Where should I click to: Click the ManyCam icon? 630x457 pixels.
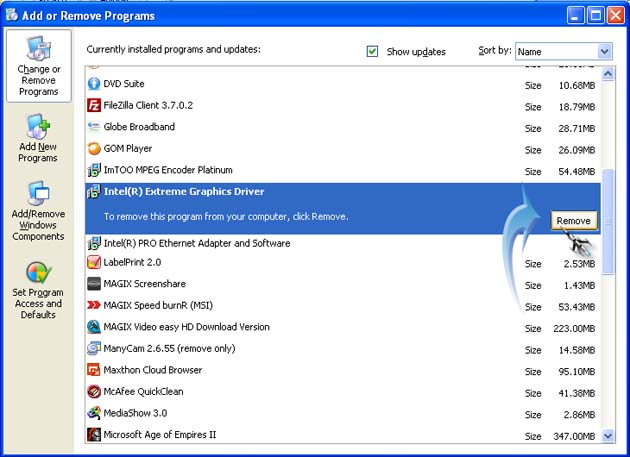[x=94, y=348]
